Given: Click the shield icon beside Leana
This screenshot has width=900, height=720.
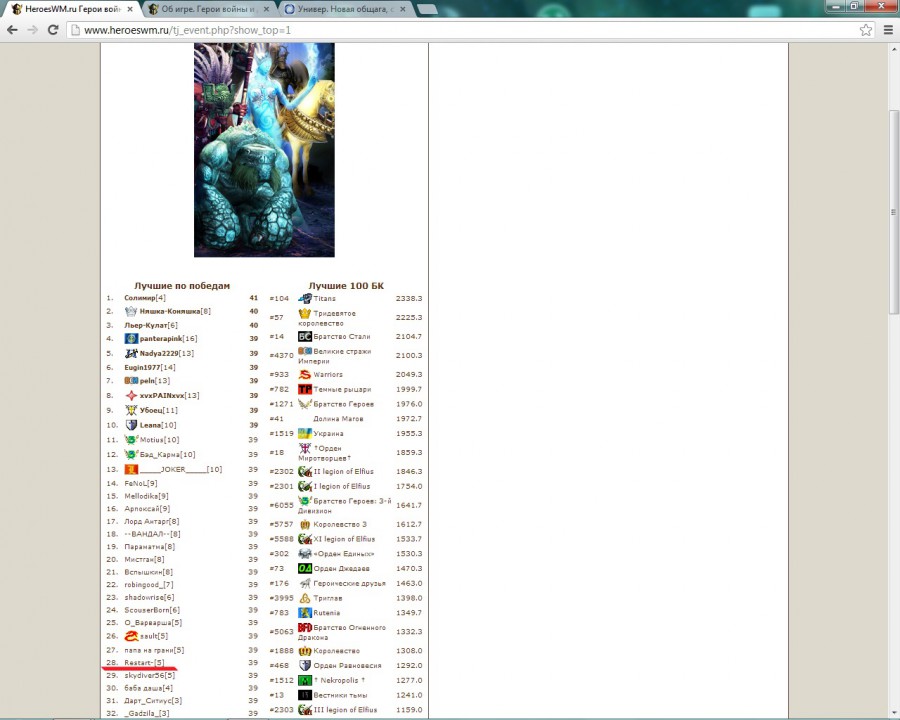Looking at the screenshot, I should (131, 425).
